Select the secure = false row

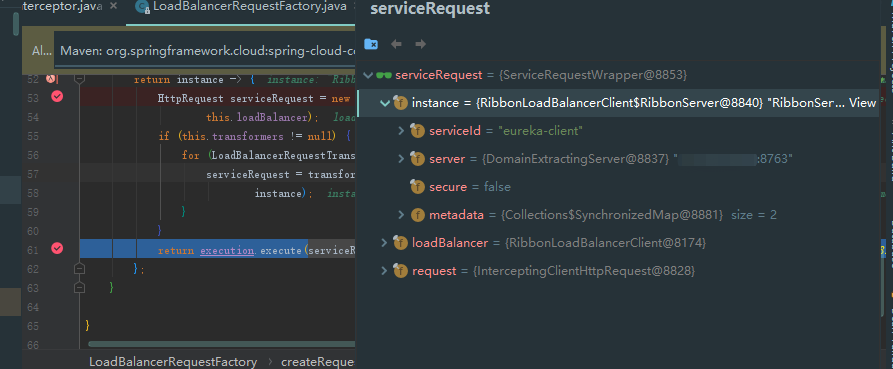(618, 187)
